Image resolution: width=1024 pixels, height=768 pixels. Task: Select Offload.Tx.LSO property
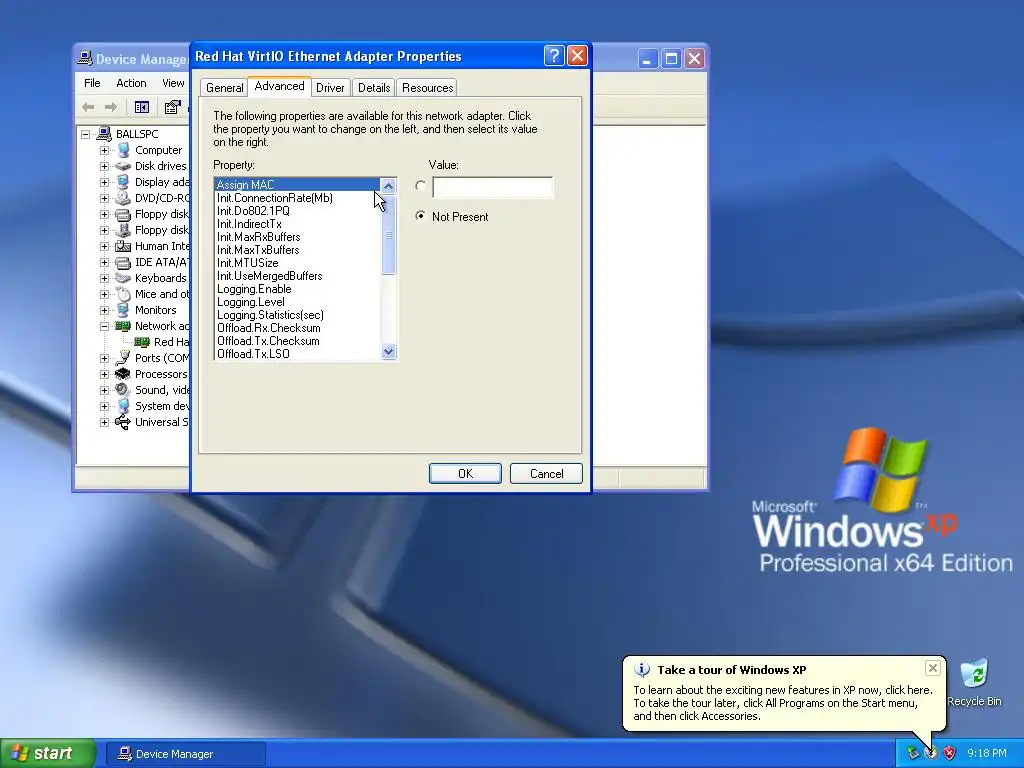(297, 354)
